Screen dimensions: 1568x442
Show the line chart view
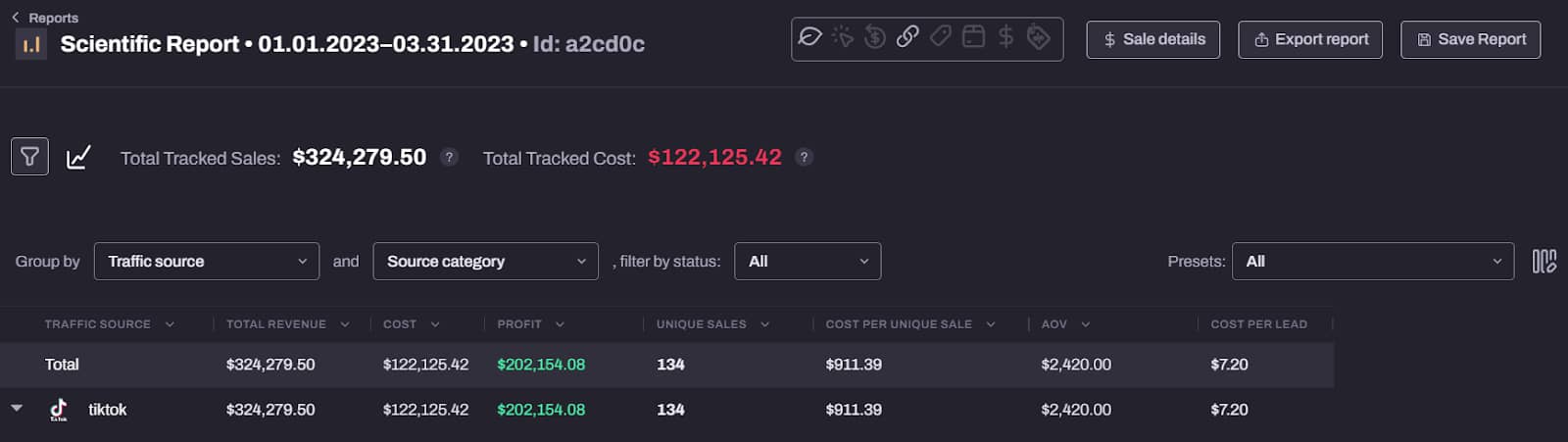(78, 157)
